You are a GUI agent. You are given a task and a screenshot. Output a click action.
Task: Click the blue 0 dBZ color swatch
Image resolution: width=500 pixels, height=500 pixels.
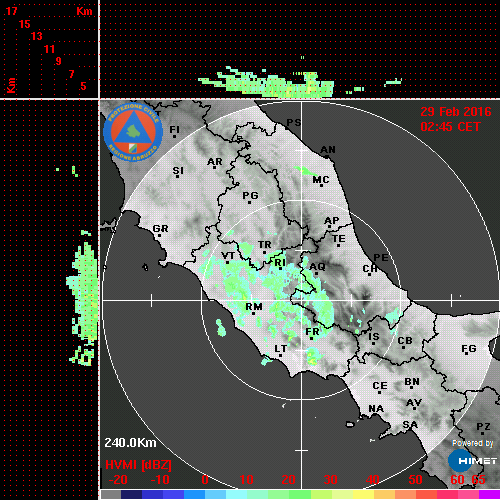point(194,494)
